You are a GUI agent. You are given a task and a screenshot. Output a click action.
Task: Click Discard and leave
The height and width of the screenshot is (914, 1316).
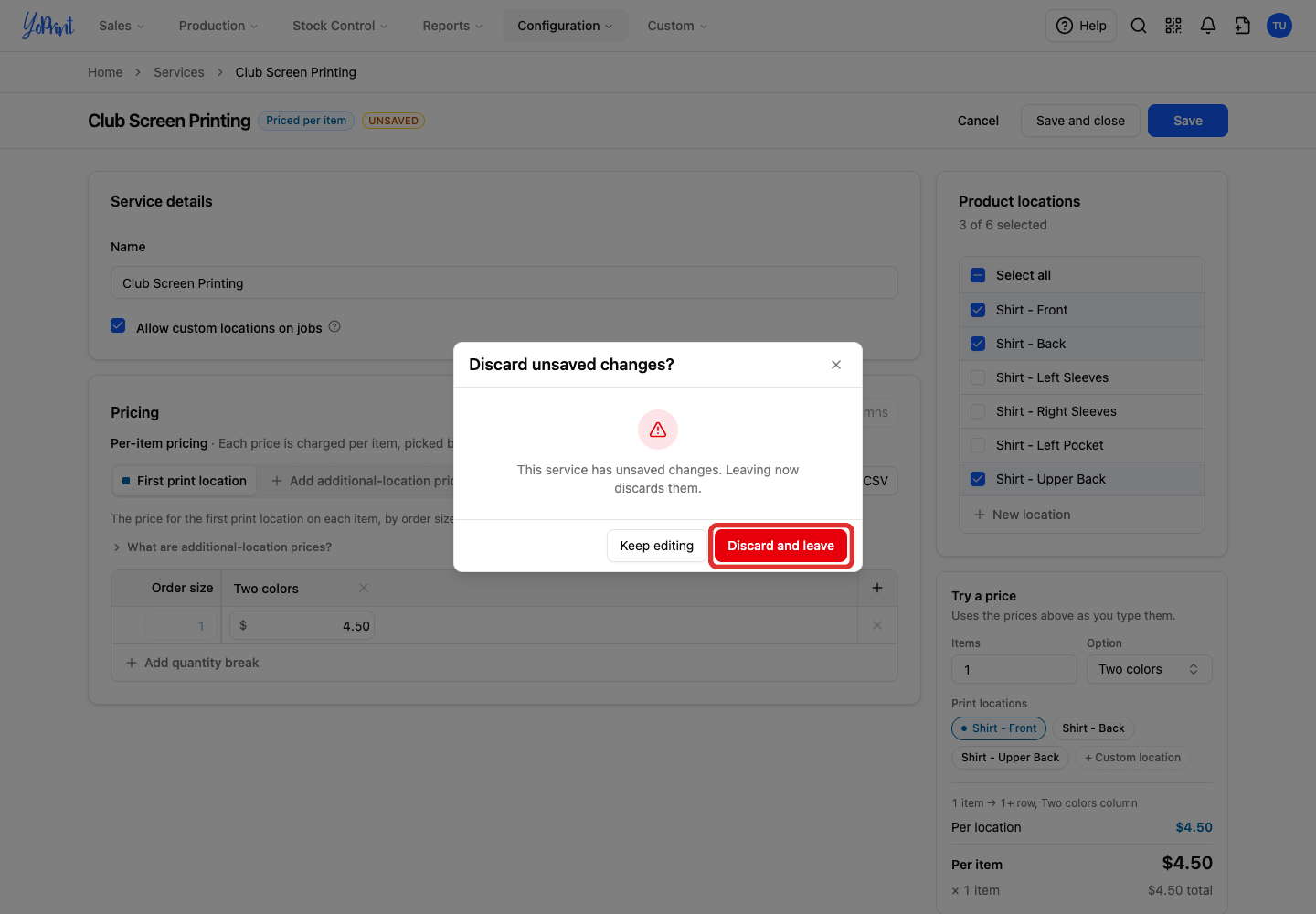781,546
